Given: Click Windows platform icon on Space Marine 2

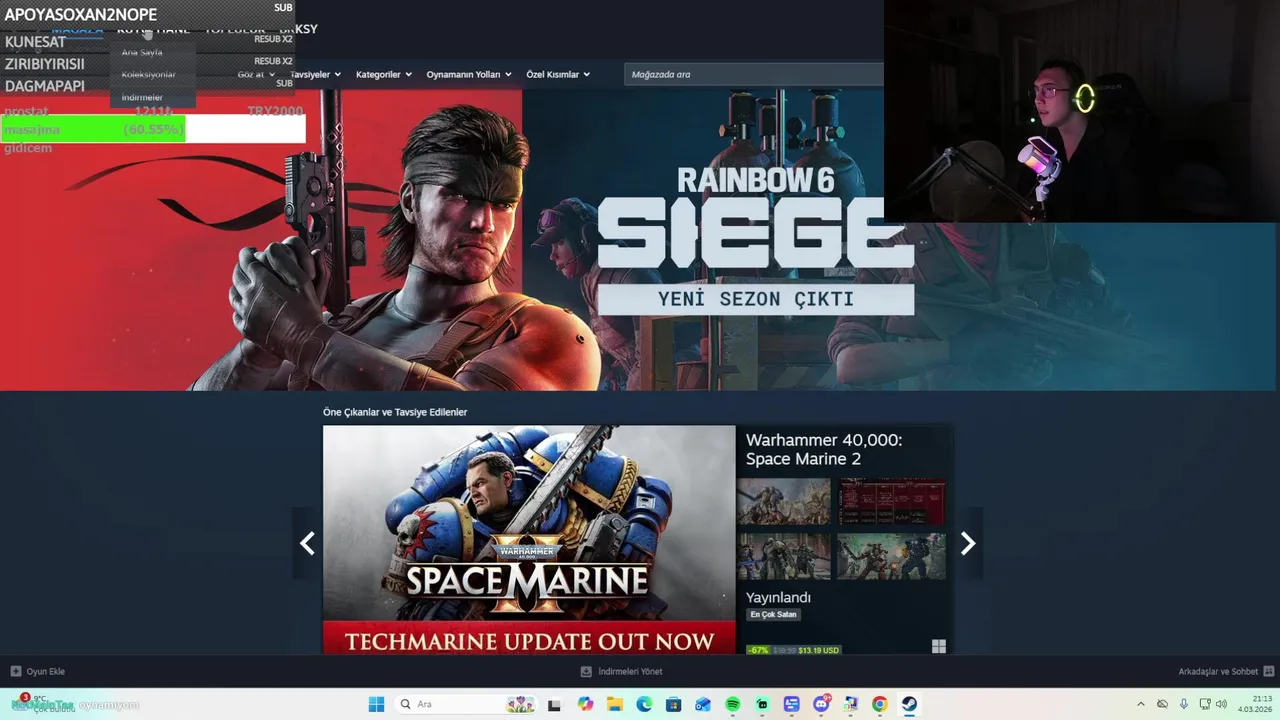Looking at the screenshot, I should point(938,647).
